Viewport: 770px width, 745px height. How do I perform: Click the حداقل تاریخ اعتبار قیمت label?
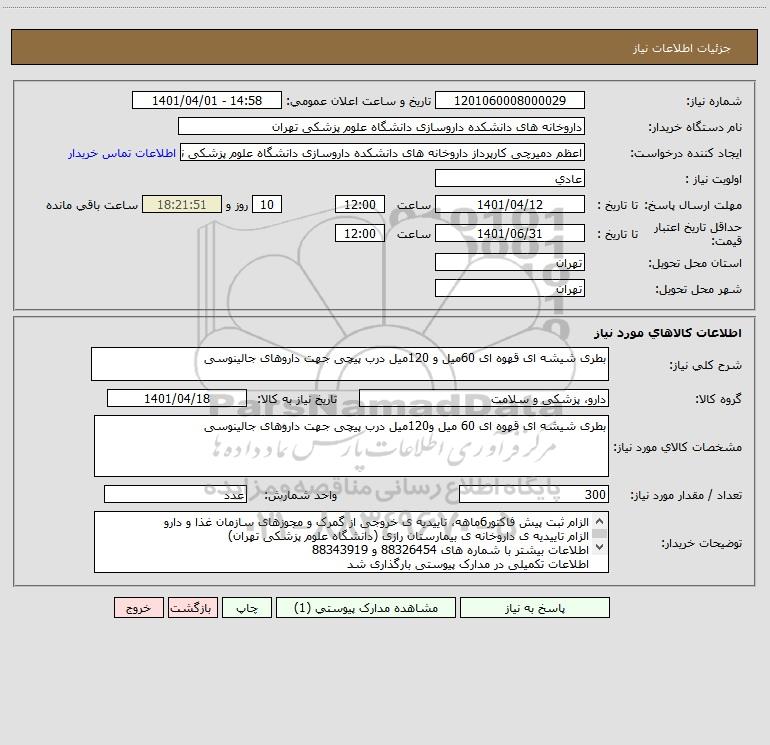pyautogui.click(x=697, y=234)
